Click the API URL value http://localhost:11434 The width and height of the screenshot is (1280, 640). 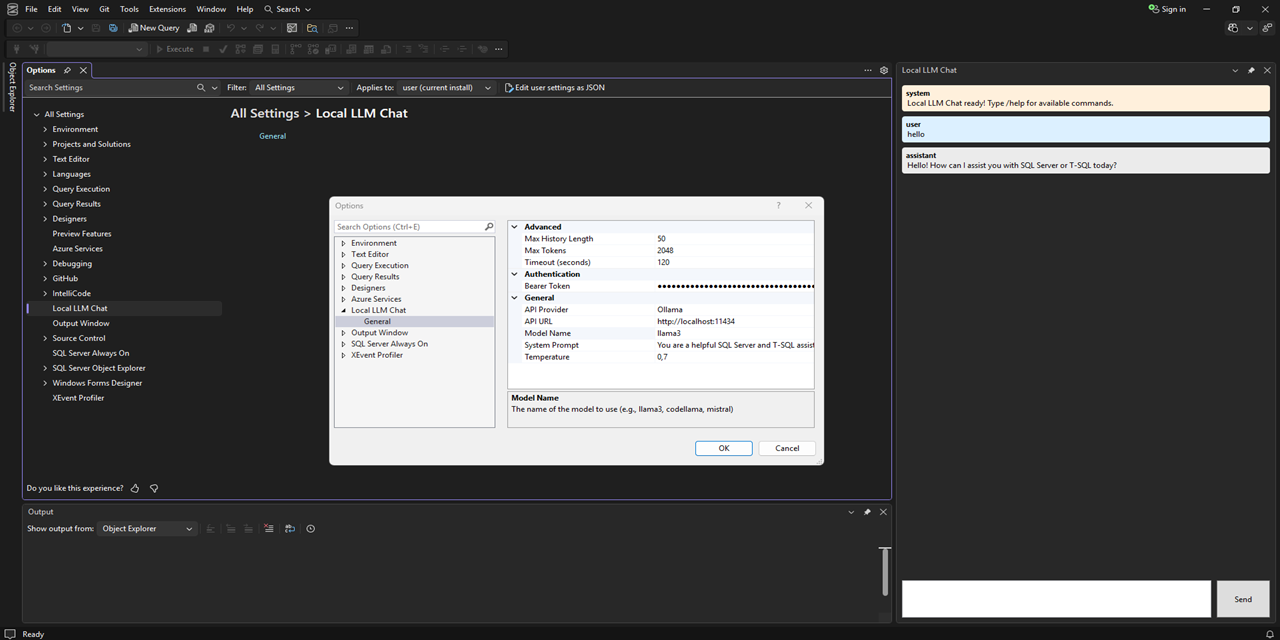(x=696, y=321)
